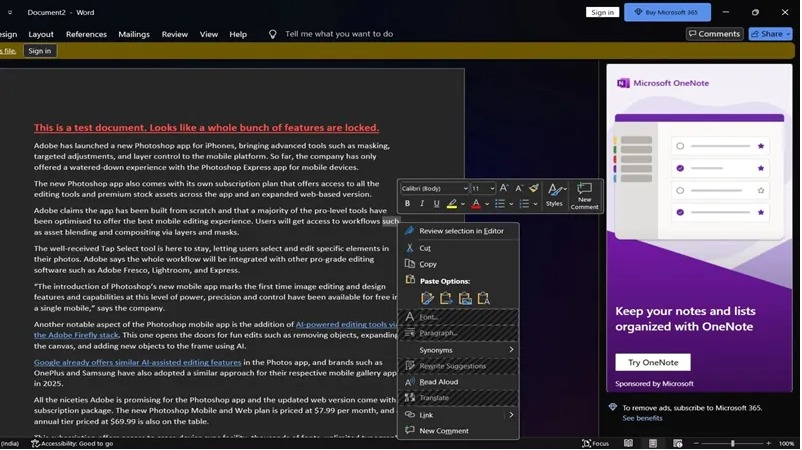
Task: Click the Bullets list icon
Action: pyautogui.click(x=500, y=204)
